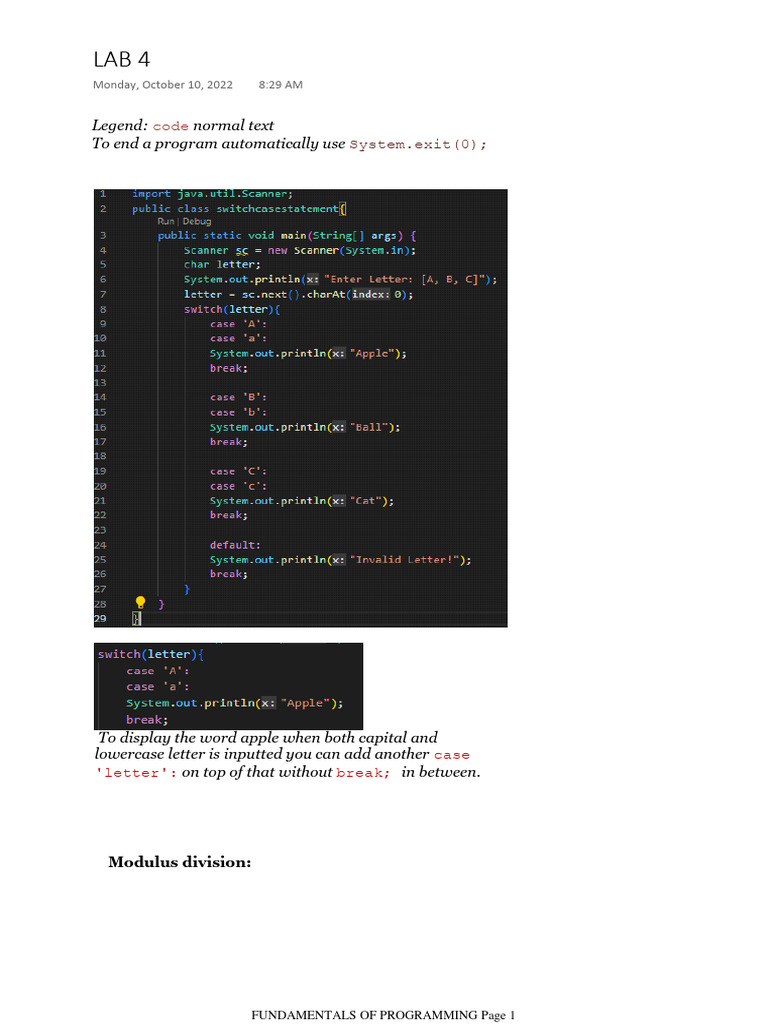The image size is (768, 1024).
Task: Click the red 'case' word in the paragraph
Action: point(452,756)
